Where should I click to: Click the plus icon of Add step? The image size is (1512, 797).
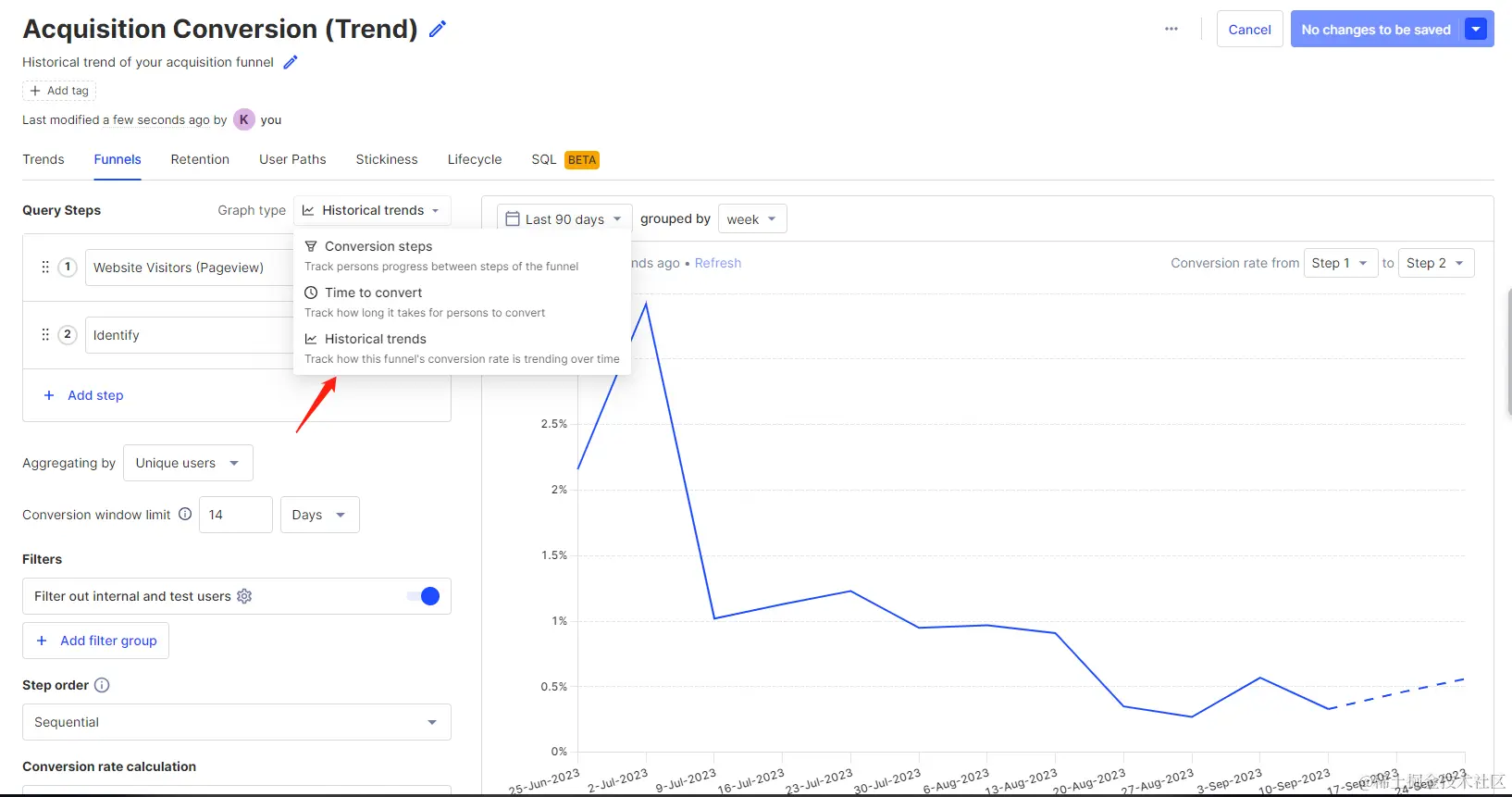pyautogui.click(x=49, y=395)
